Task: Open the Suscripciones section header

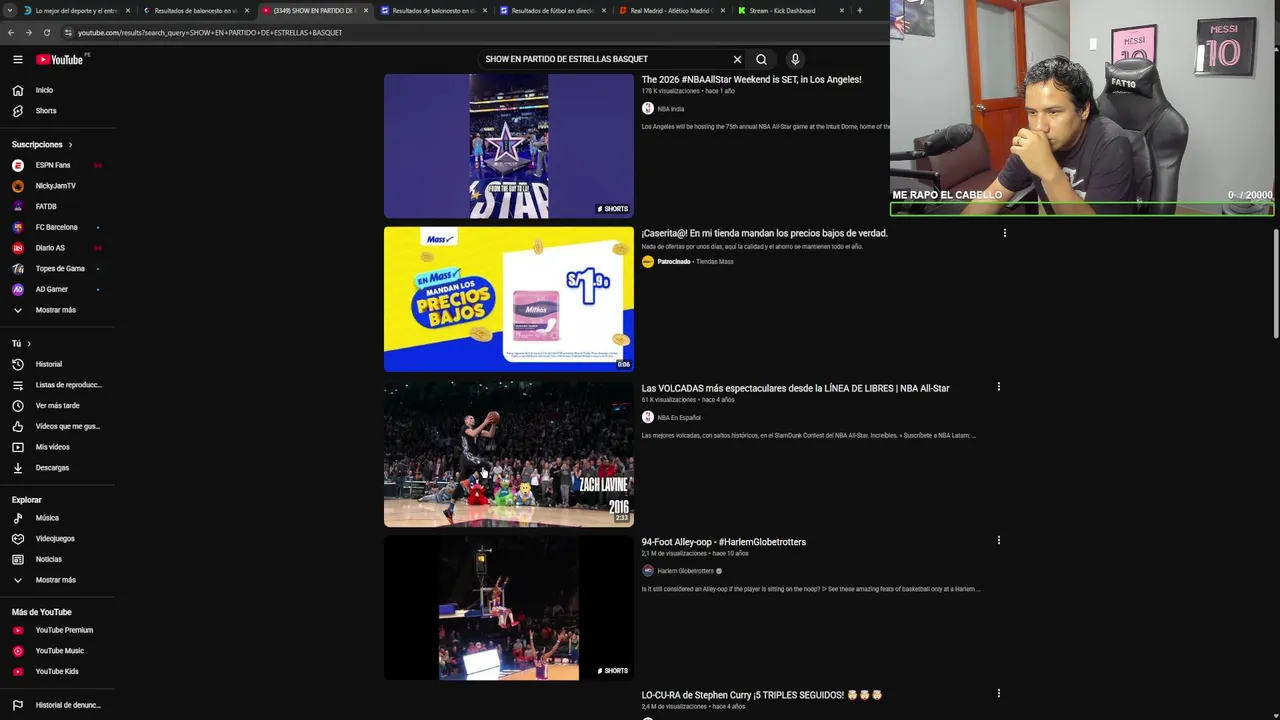Action: click(42, 144)
